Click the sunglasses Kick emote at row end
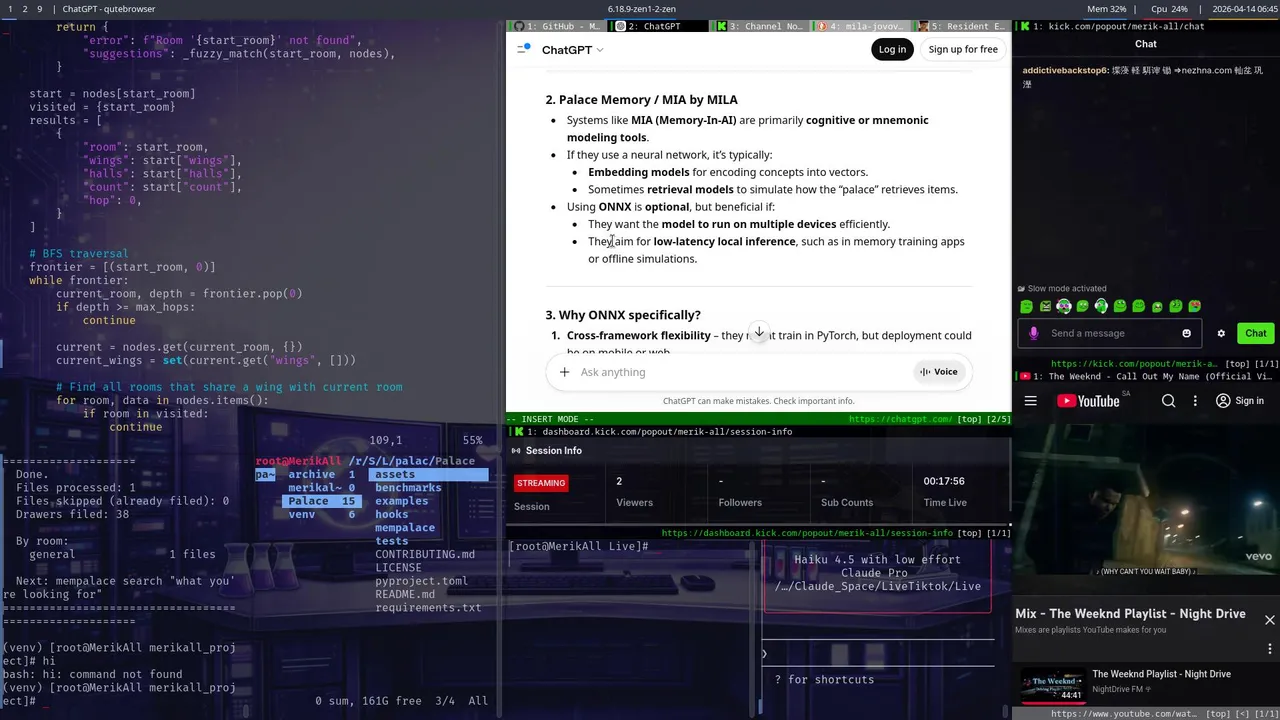Viewport: 1280px width, 720px height. pyautogui.click(x=1194, y=306)
